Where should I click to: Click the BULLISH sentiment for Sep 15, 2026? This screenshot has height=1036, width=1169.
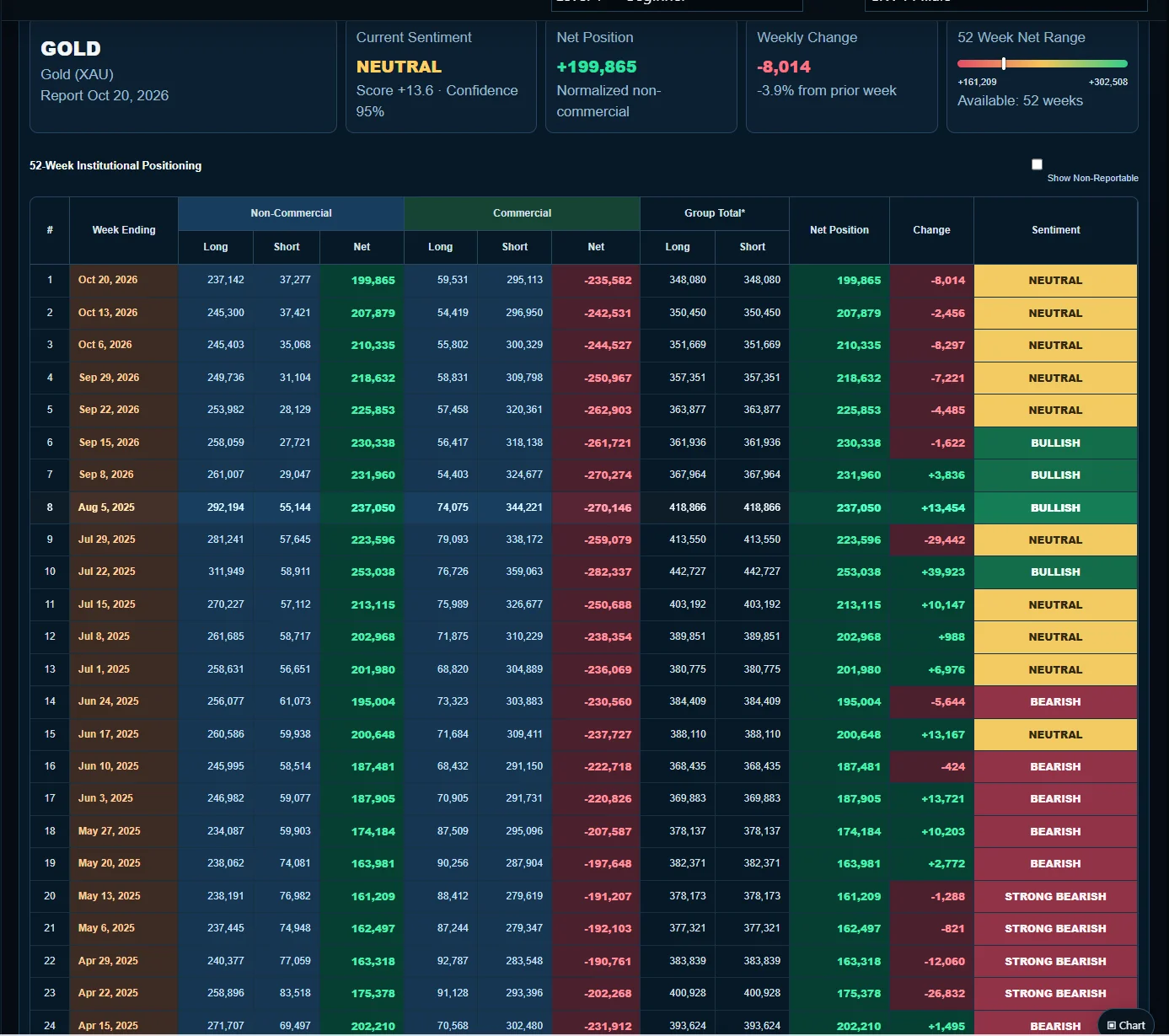coord(1055,443)
